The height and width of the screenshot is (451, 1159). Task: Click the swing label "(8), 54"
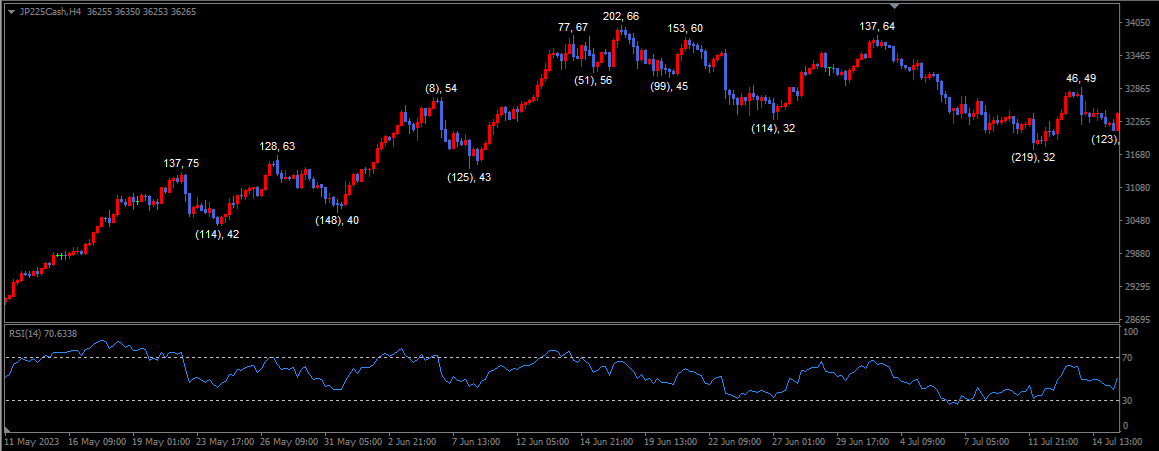(x=441, y=89)
